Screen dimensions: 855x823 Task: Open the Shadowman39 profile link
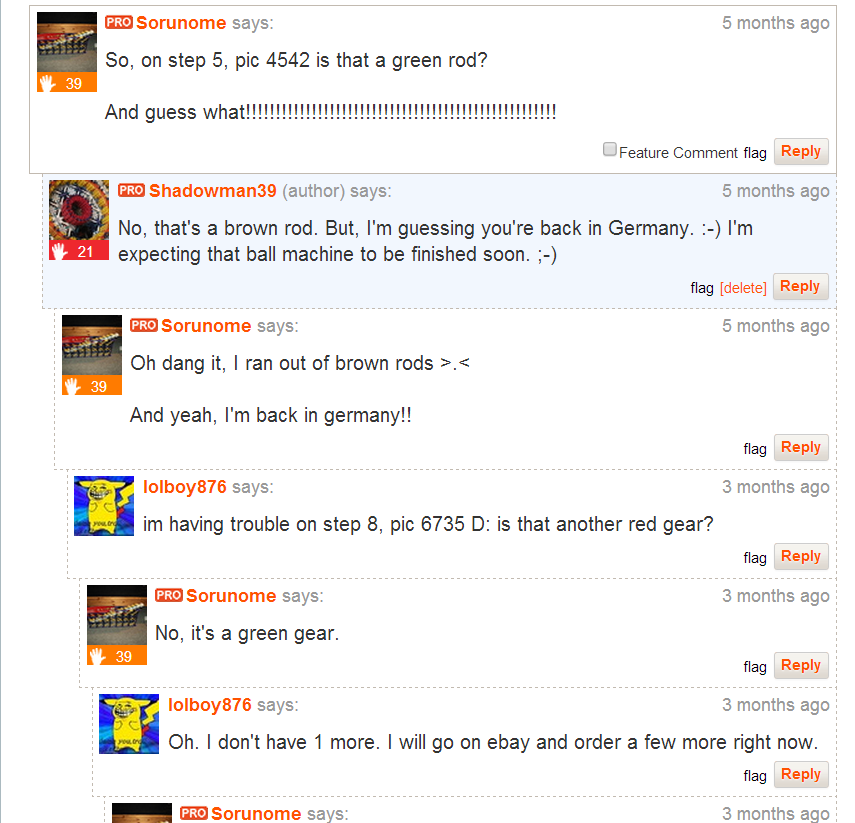(x=213, y=190)
